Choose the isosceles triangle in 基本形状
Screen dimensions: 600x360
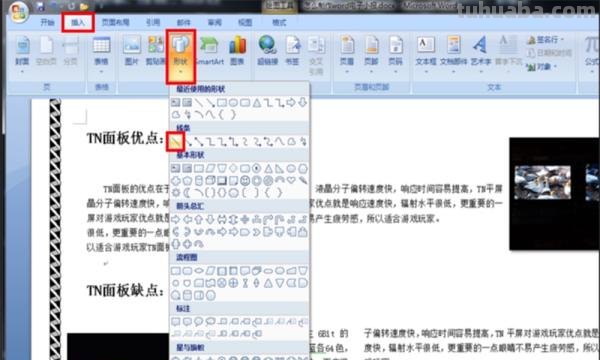[x=268, y=168]
